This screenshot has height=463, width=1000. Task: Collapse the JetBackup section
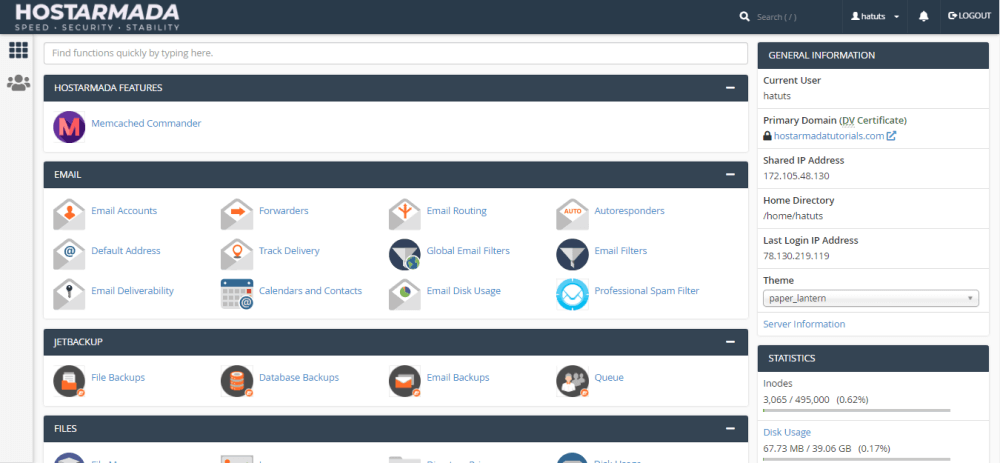pos(730,342)
